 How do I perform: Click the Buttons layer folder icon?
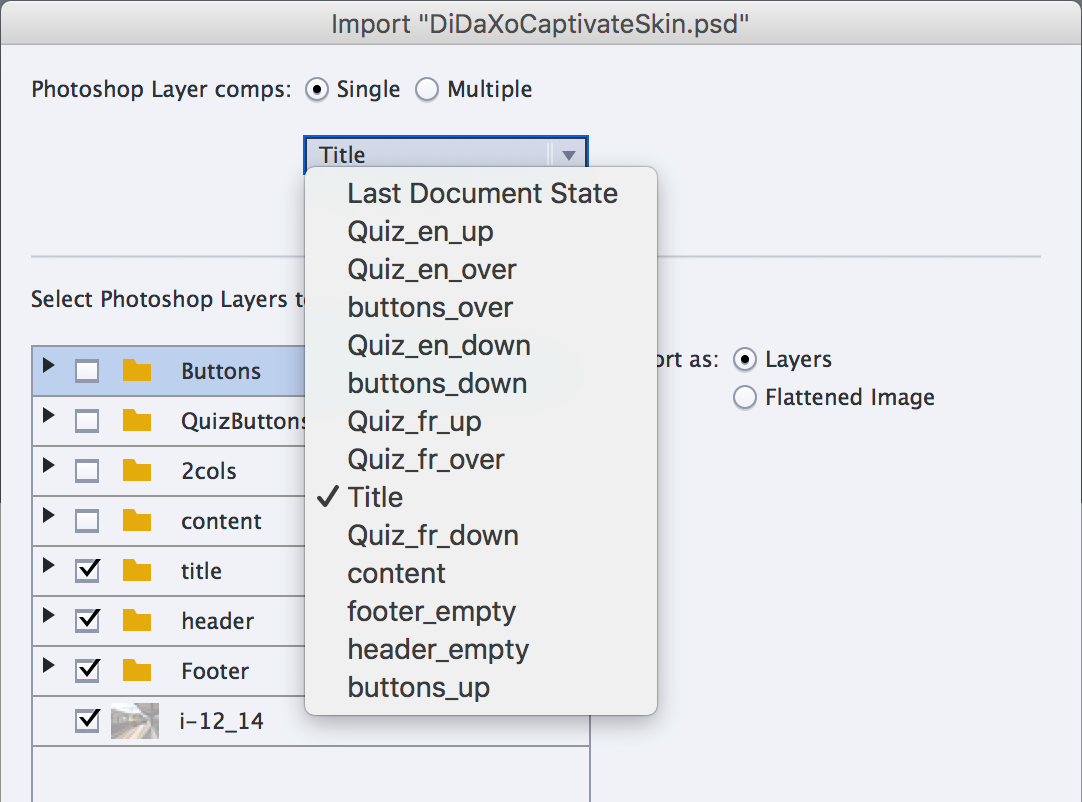coord(136,371)
